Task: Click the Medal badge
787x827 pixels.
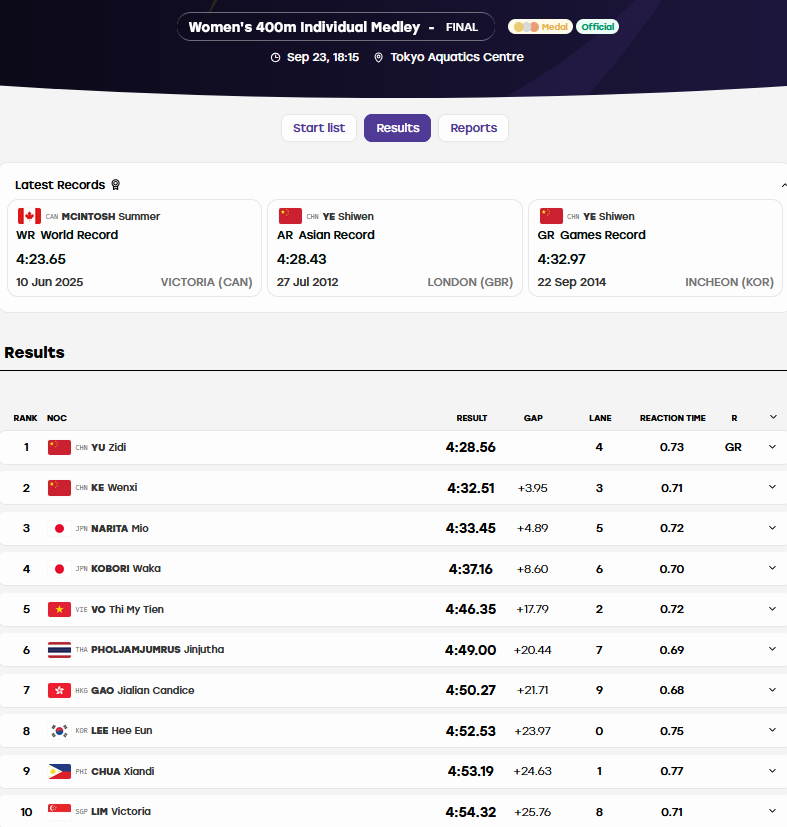Action: coord(540,26)
